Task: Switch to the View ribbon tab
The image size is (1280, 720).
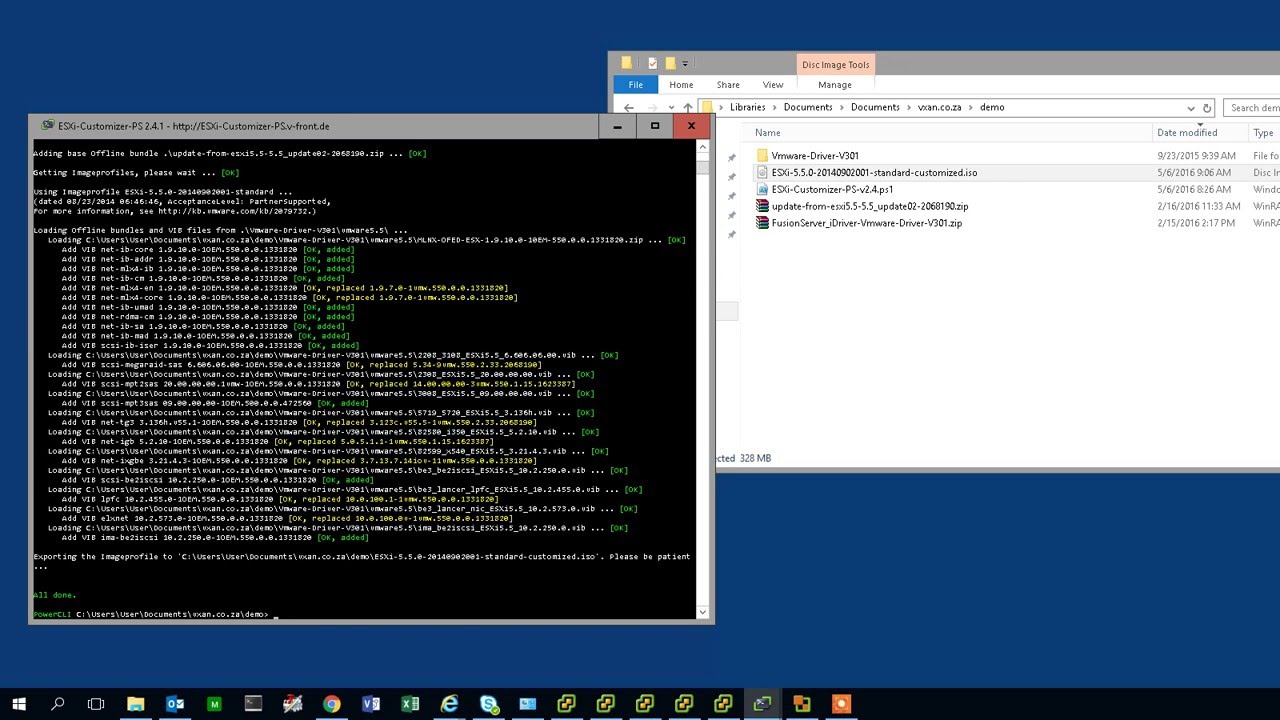Action: pyautogui.click(x=773, y=85)
